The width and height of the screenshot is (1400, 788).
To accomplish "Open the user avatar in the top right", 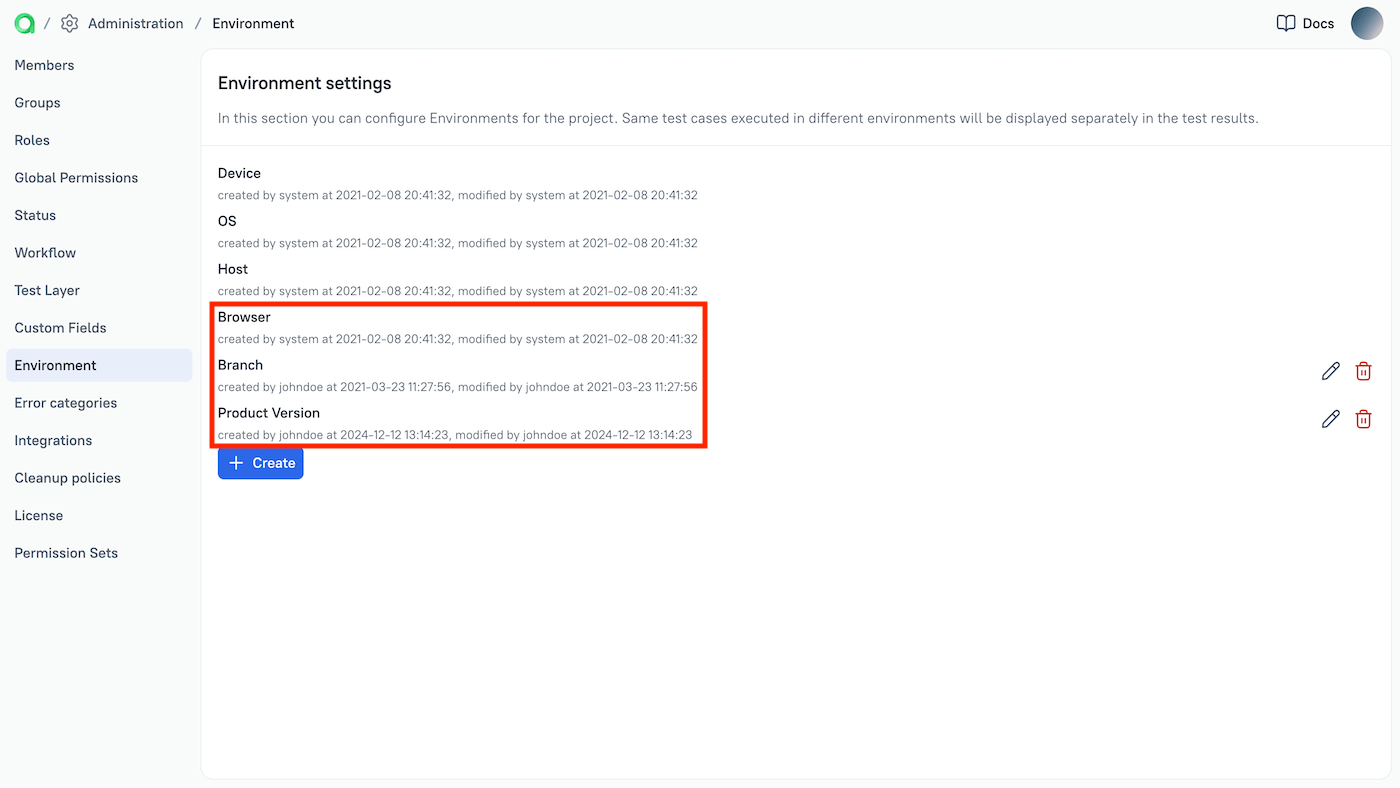I will coord(1367,23).
